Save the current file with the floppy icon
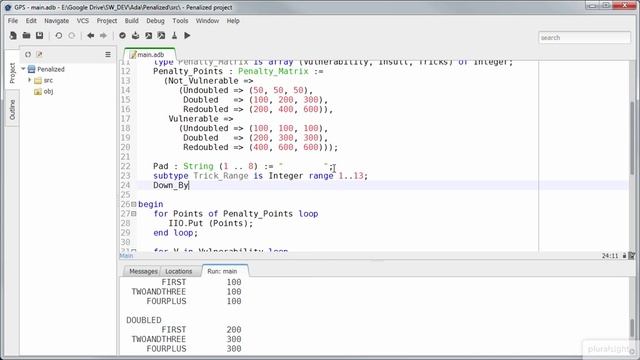This screenshot has width=640, height=360. pyautogui.click(x=39, y=36)
